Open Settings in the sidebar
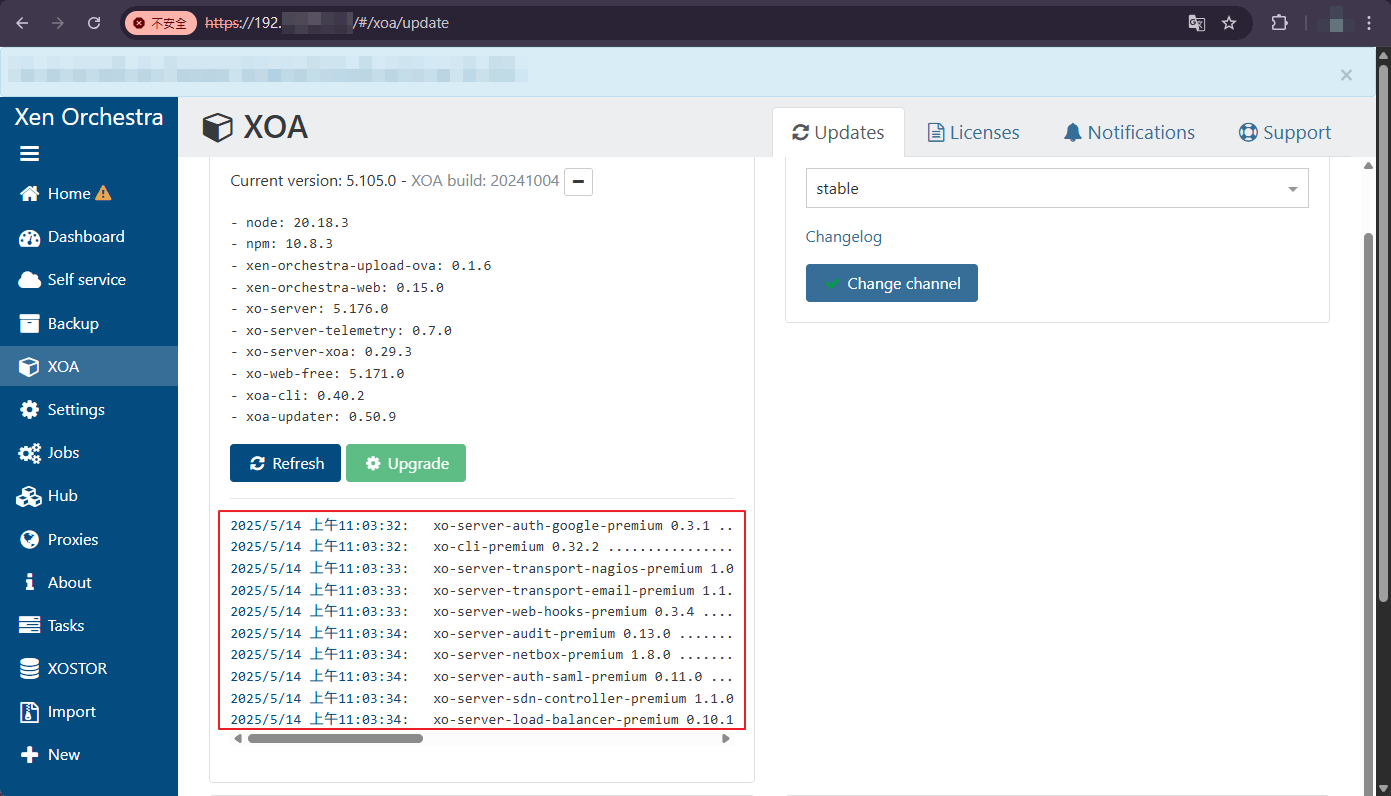Viewport: 1391px width, 796px height. 62,410
